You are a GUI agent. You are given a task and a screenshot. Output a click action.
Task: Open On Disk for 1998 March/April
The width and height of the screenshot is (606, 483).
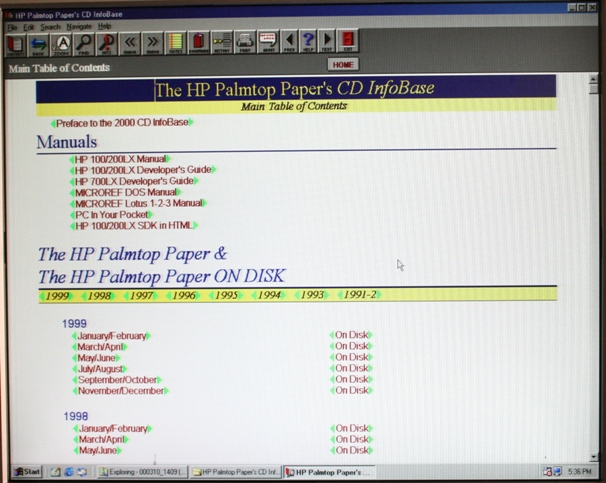pos(352,439)
